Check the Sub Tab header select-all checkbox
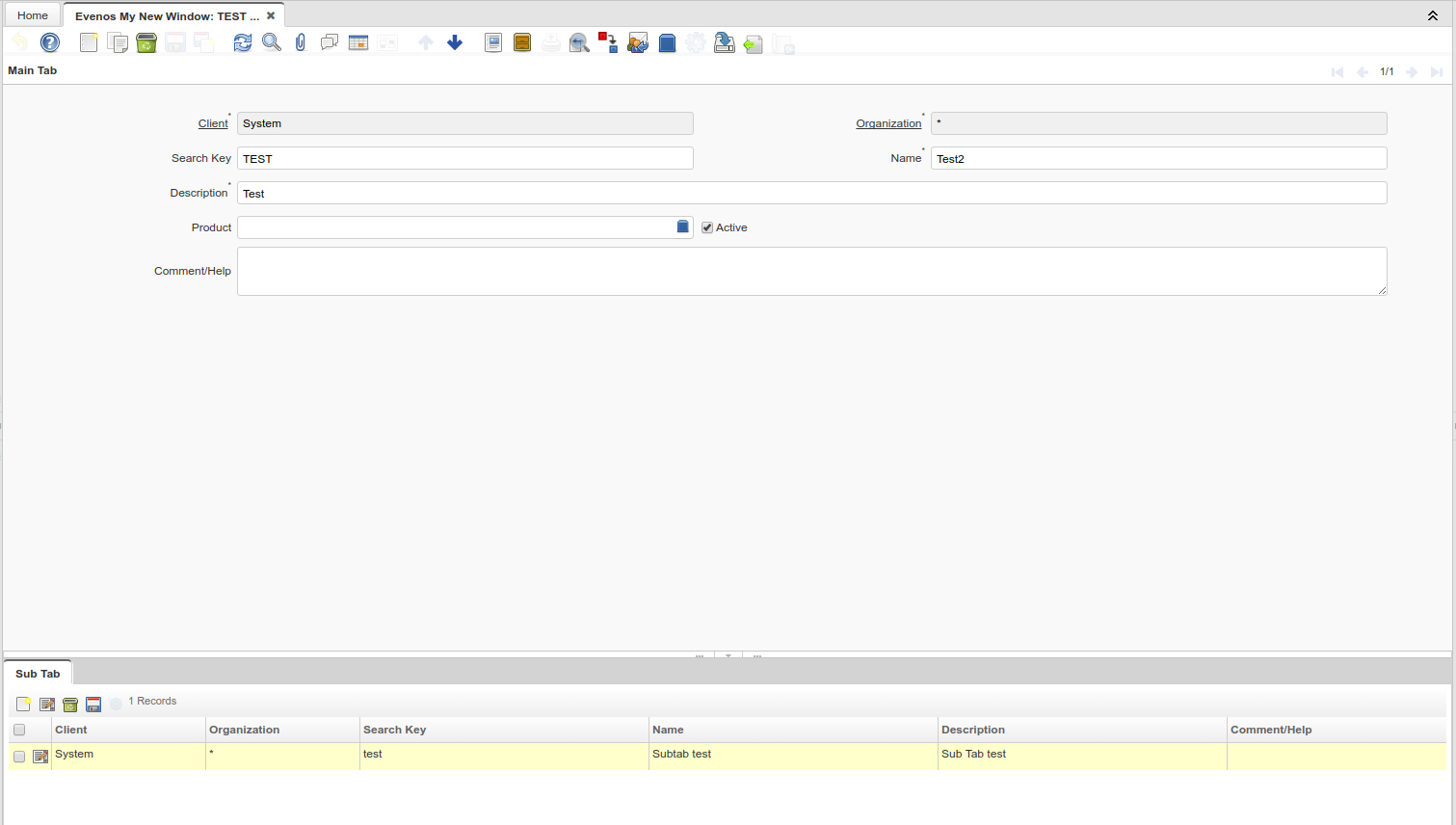Screen dimensions: 1456x825 [19, 730]
